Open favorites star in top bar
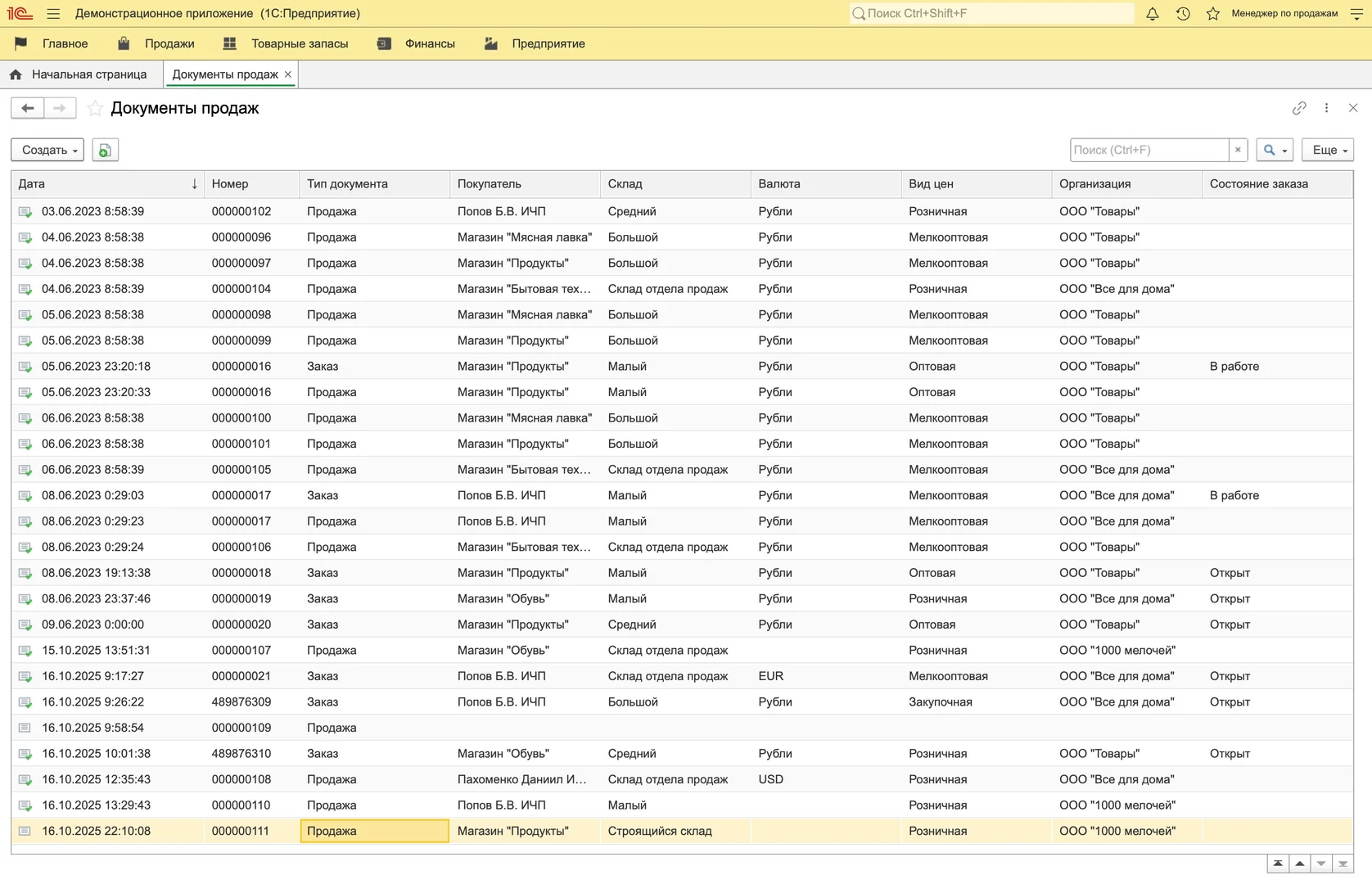The image size is (1372, 884). (x=1212, y=14)
